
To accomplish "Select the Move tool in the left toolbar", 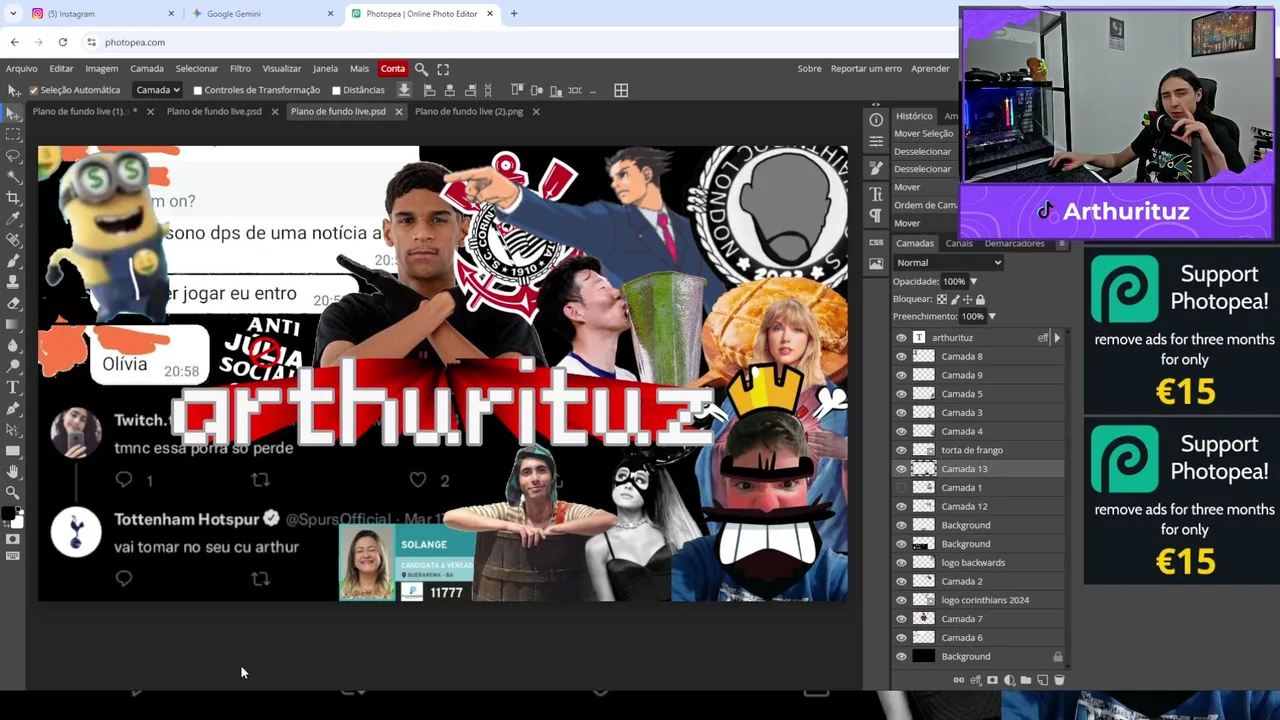I will click(x=13, y=111).
